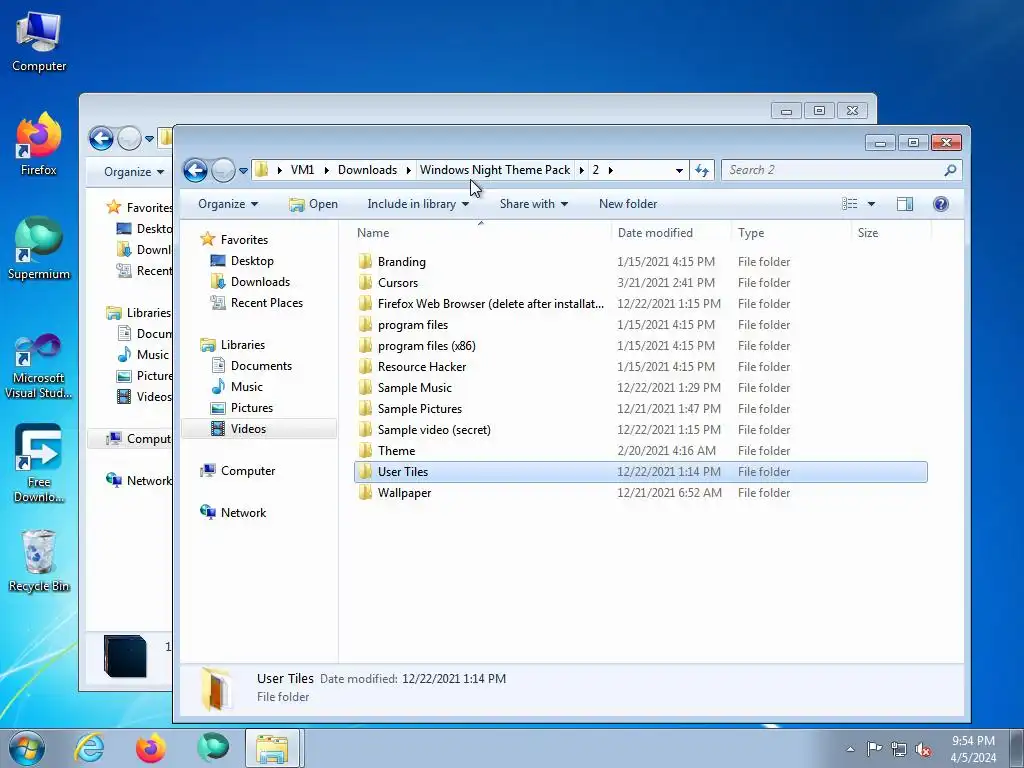Click the Refresh button next to the address bar

click(702, 170)
